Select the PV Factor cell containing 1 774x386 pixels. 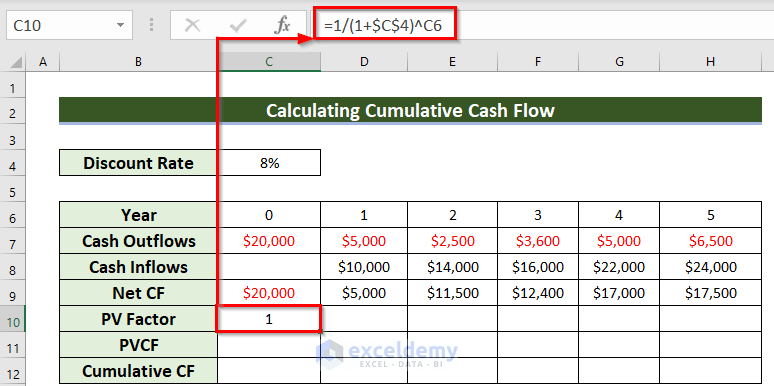coord(269,318)
